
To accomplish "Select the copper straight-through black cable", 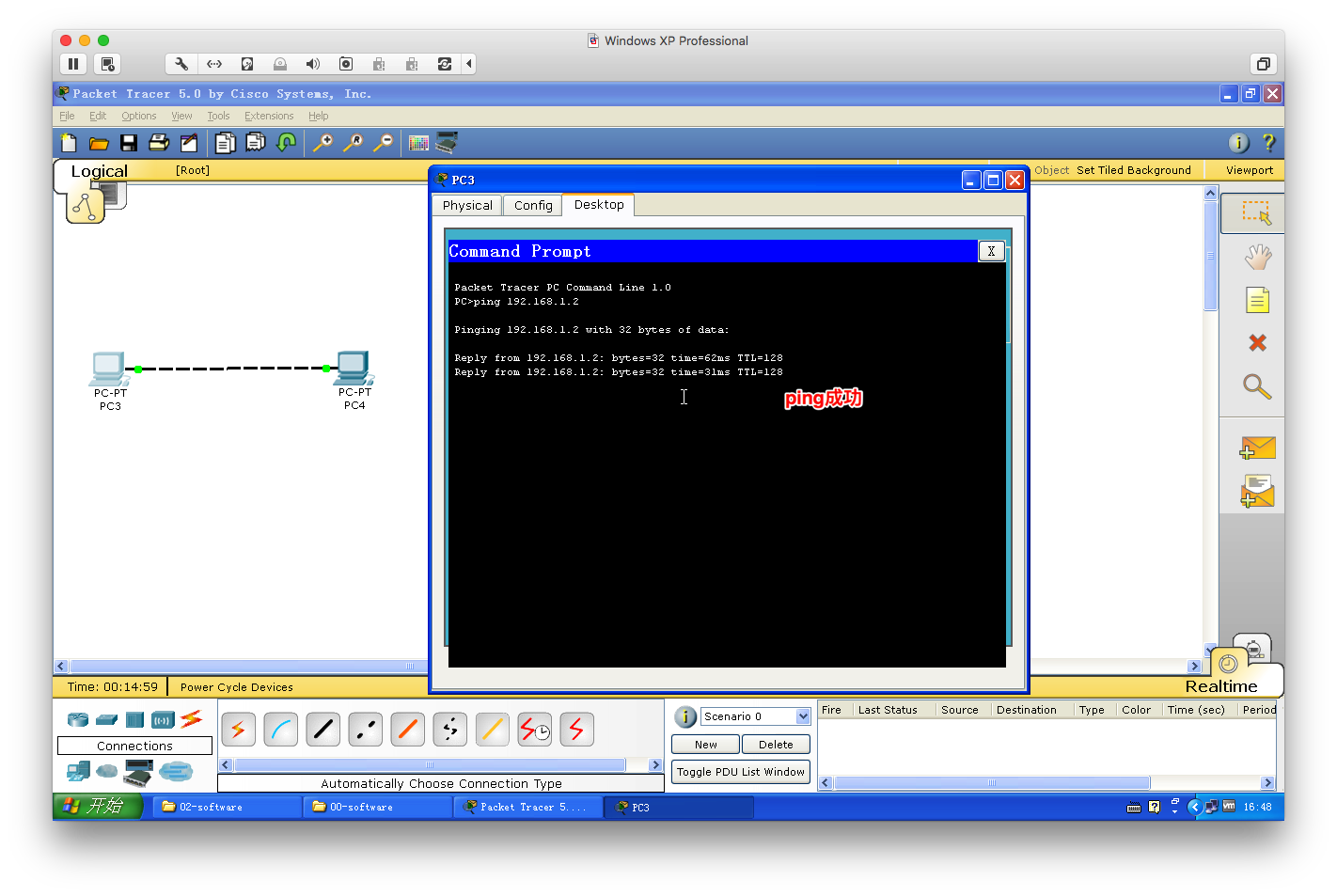I will [x=322, y=730].
